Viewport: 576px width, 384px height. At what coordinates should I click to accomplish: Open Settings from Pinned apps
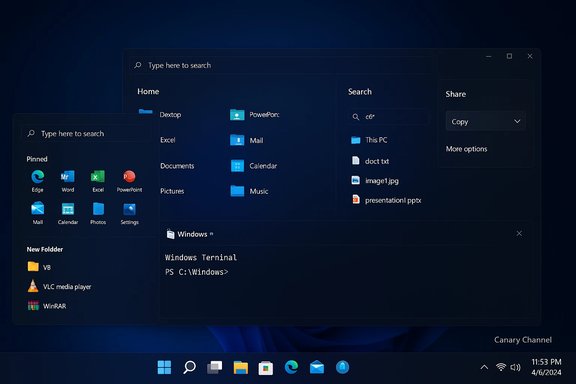coord(129,213)
